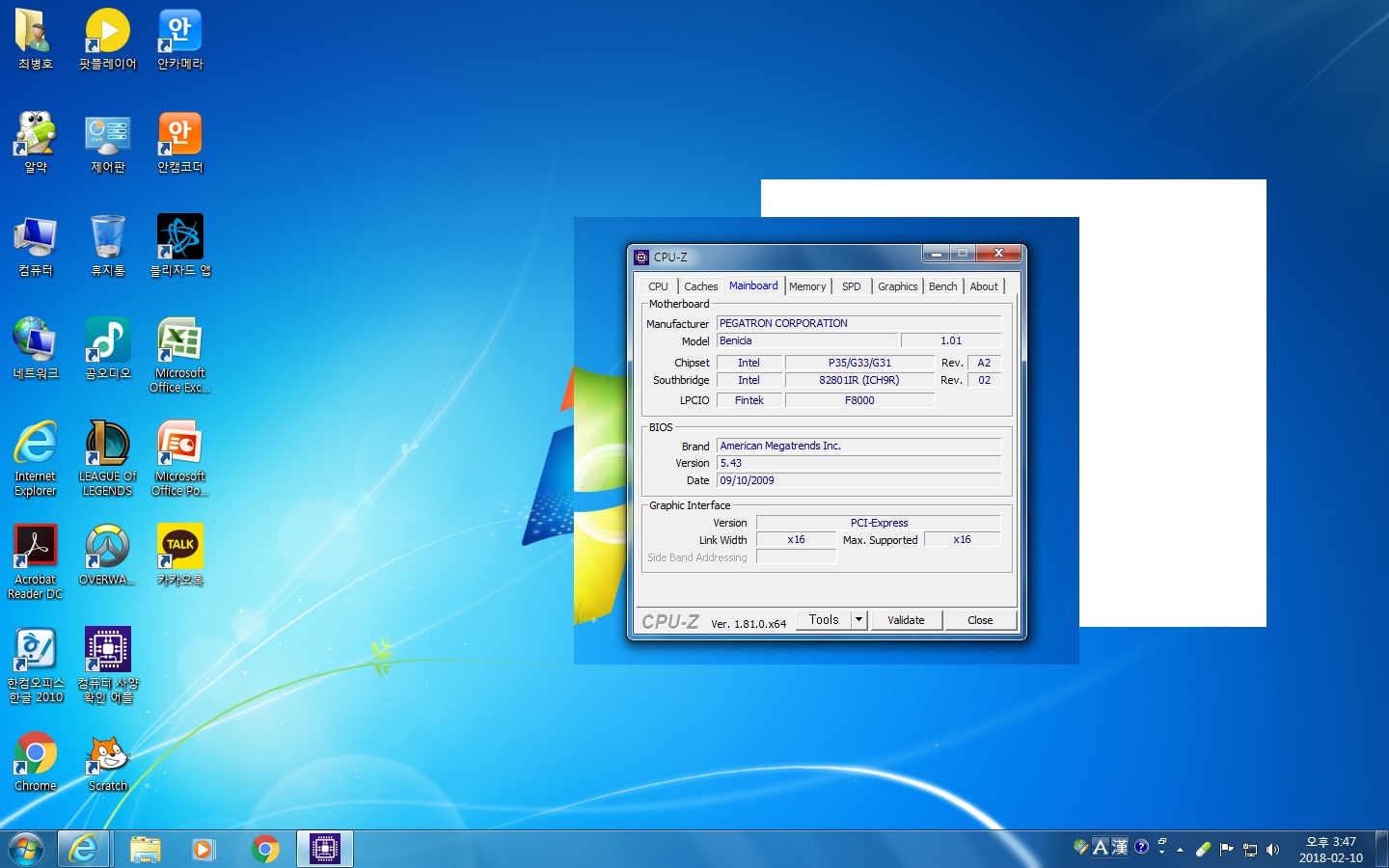This screenshot has width=1389, height=868.
Task: Select the League of Legends desktop icon
Action: pyautogui.click(x=107, y=458)
